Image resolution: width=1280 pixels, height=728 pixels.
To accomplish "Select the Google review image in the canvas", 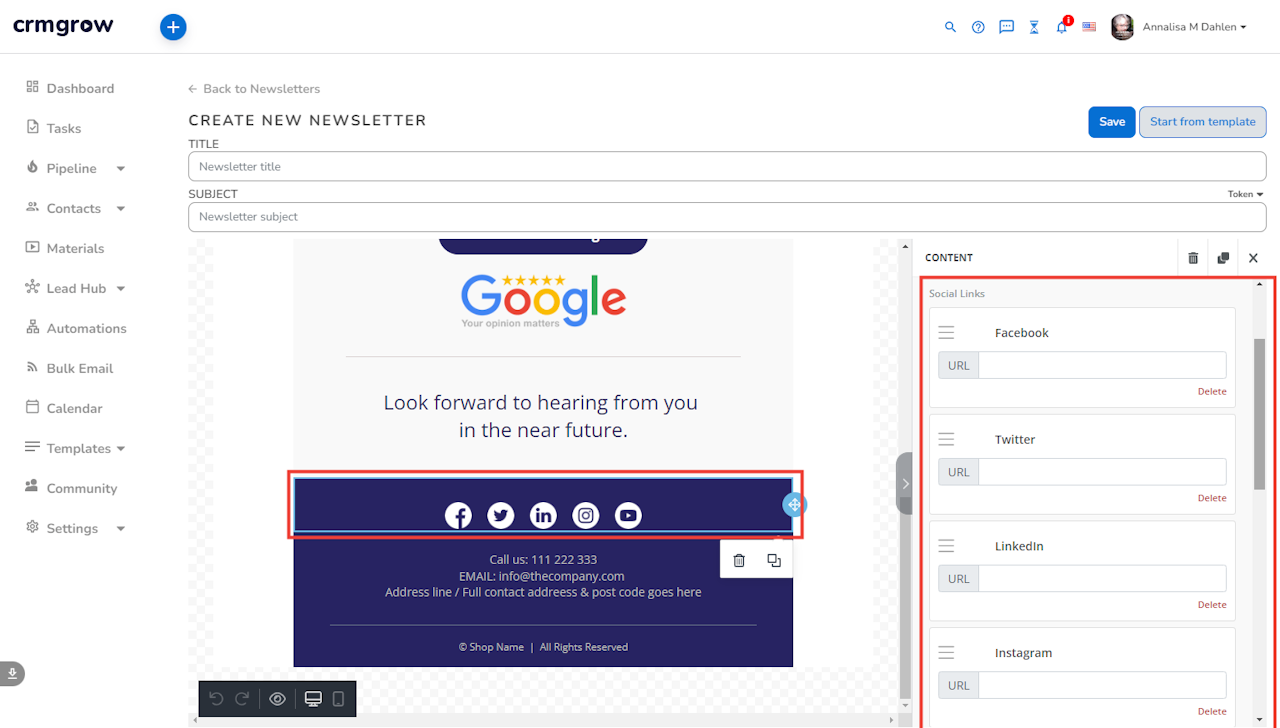I will [x=543, y=300].
